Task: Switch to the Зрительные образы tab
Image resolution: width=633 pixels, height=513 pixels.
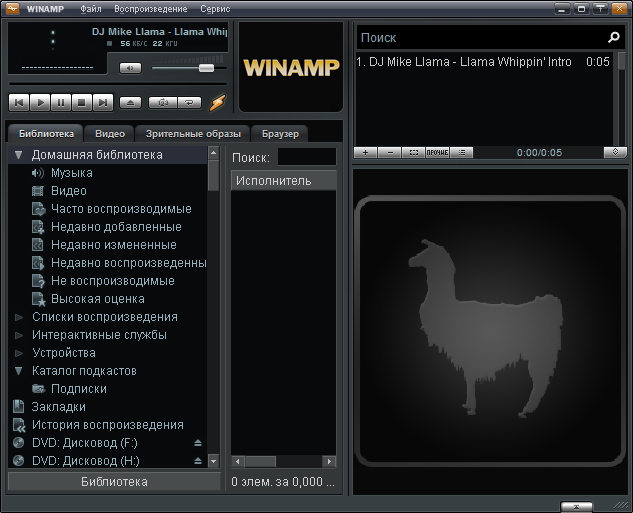Action: pos(193,134)
